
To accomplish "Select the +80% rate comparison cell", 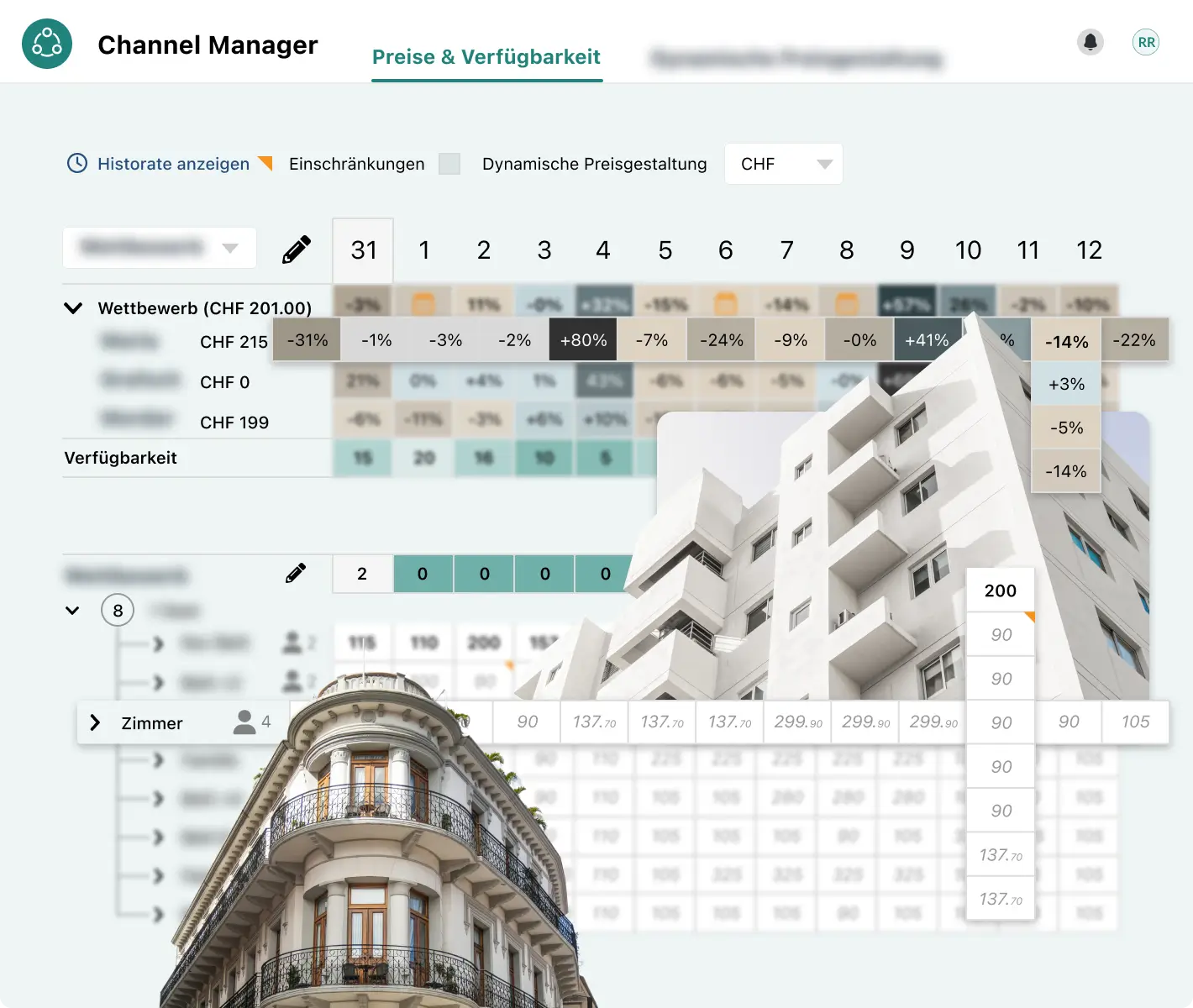I will pos(583,339).
